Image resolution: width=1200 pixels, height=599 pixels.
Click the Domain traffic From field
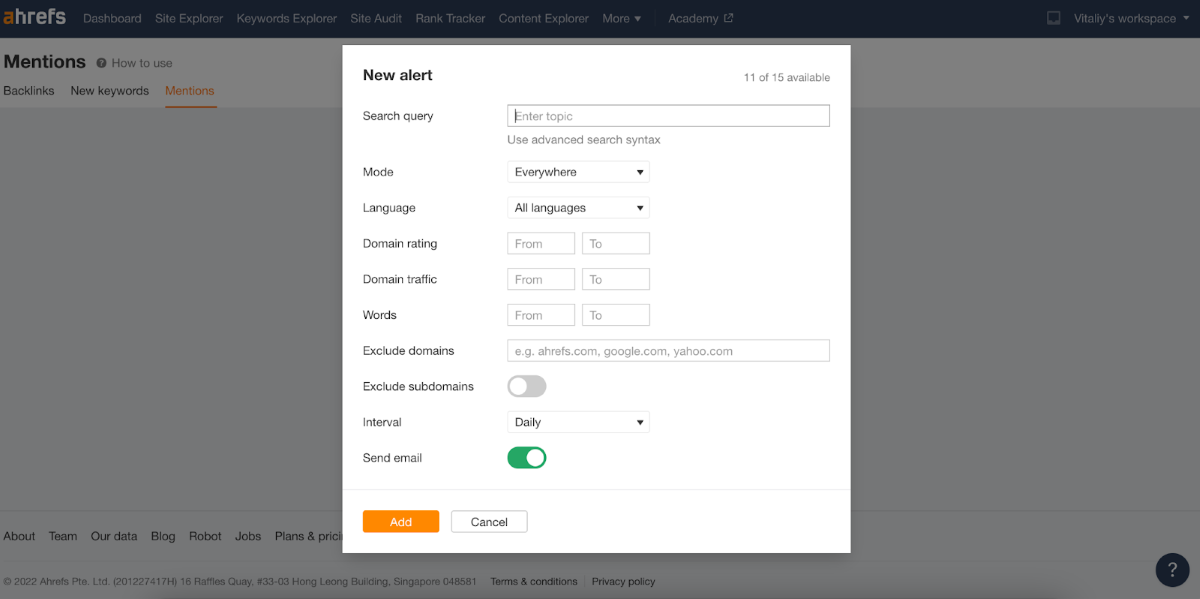click(541, 279)
